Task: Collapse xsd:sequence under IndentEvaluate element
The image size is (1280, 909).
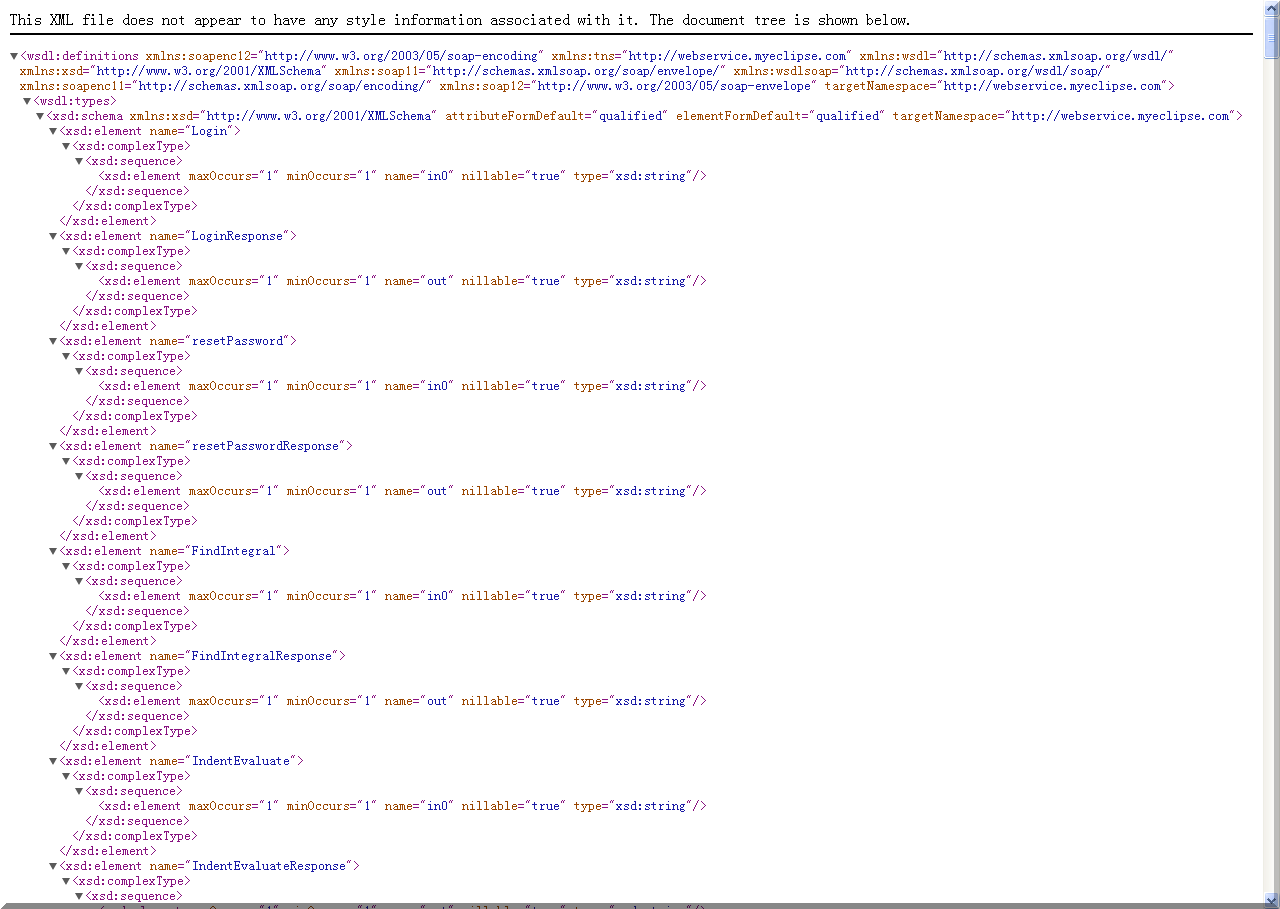Action: click(79, 792)
